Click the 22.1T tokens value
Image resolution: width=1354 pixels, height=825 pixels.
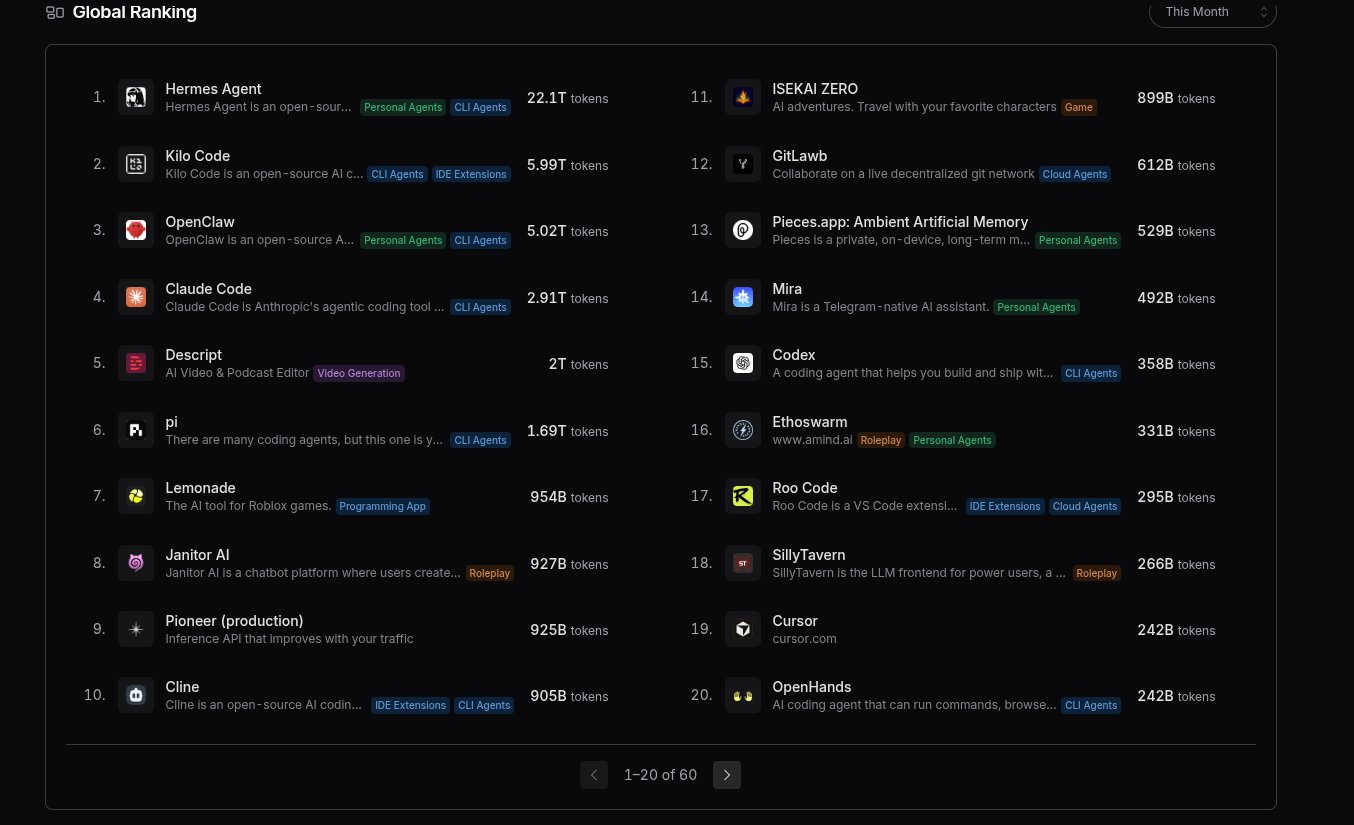(567, 98)
